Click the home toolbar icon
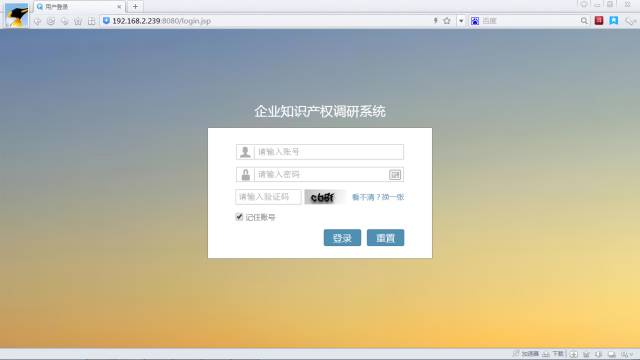 tap(78, 21)
